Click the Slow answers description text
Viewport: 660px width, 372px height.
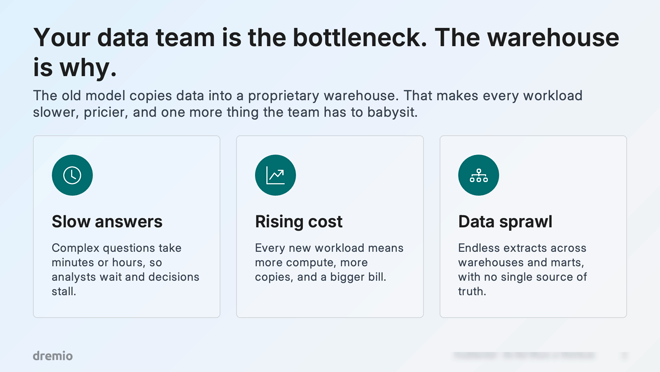pos(125,269)
